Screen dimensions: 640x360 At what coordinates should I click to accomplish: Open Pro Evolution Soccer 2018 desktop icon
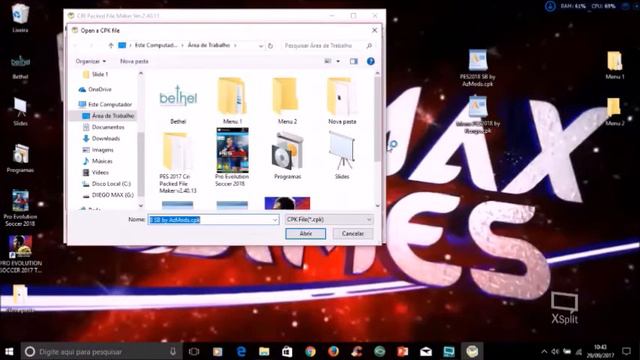pos(20,208)
